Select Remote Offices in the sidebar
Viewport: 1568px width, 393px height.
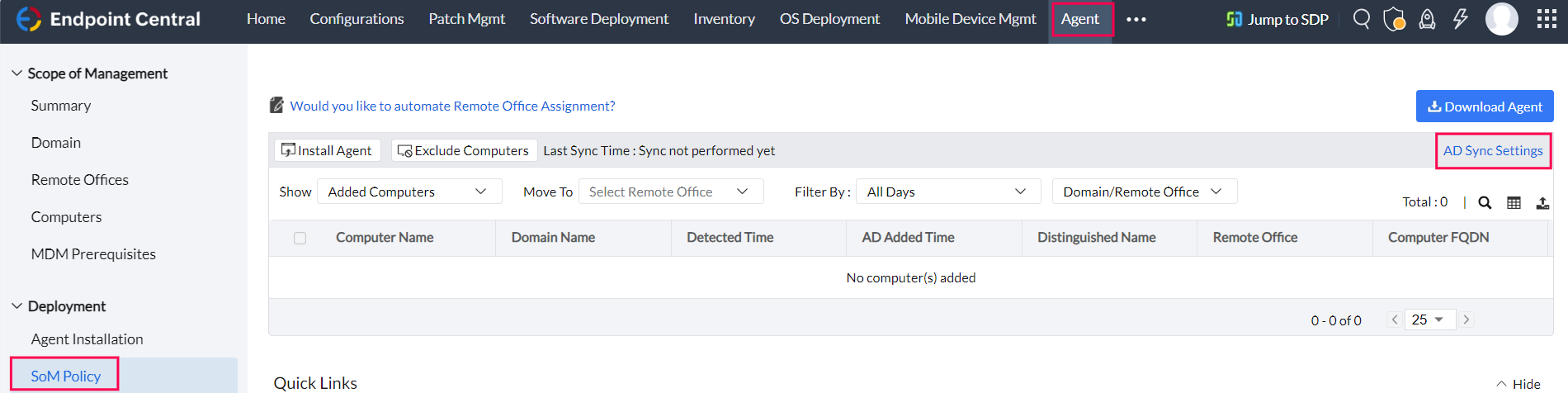(80, 180)
